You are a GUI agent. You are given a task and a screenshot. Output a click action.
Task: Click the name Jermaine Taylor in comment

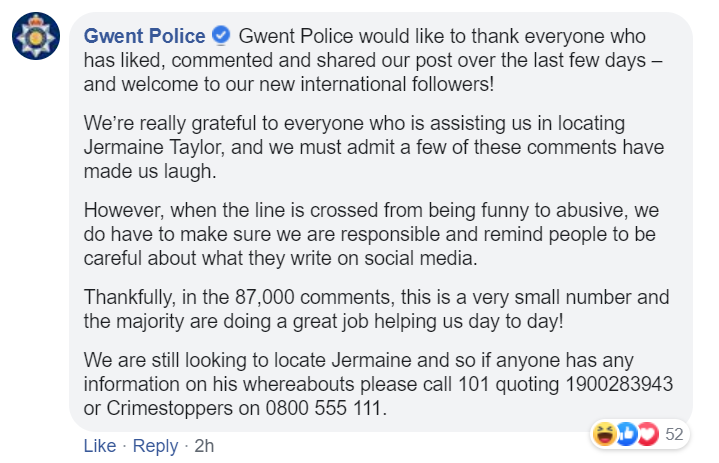155,148
